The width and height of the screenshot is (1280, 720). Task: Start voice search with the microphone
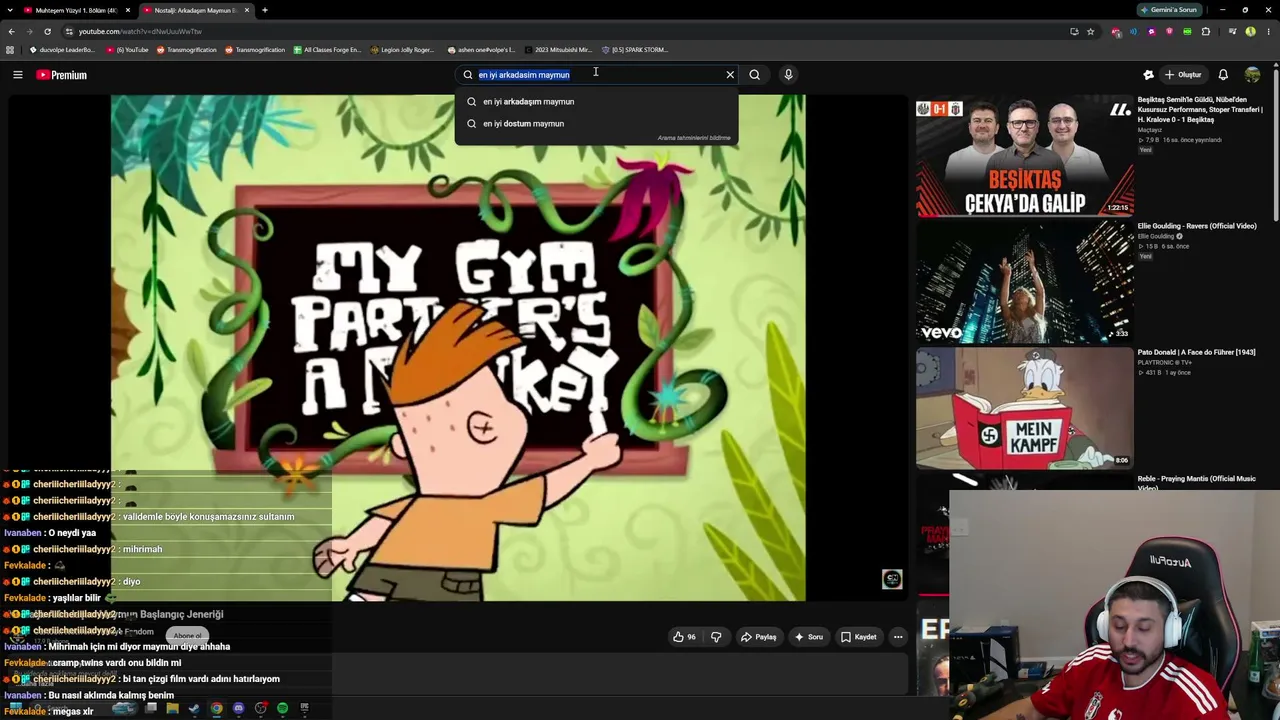pos(788,75)
